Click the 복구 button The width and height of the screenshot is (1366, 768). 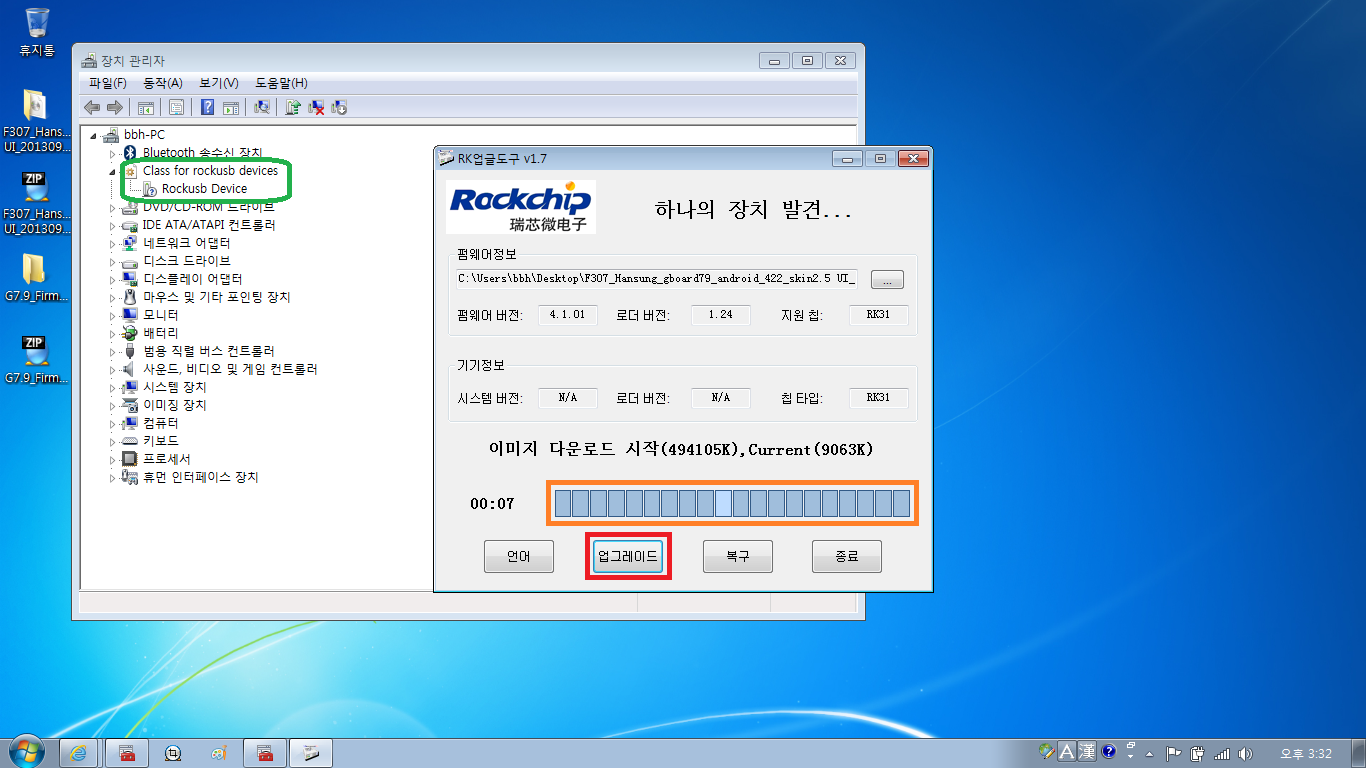pyautogui.click(x=738, y=557)
